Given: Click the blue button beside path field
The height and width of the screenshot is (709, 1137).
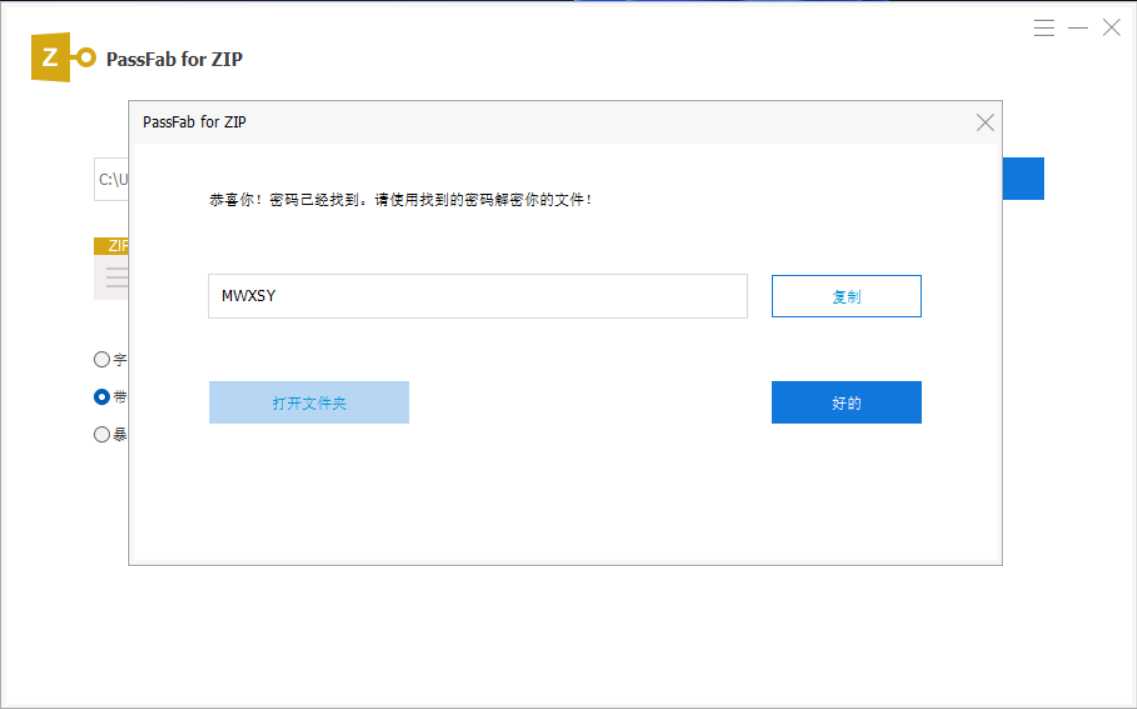Looking at the screenshot, I should pyautogui.click(x=1023, y=178).
